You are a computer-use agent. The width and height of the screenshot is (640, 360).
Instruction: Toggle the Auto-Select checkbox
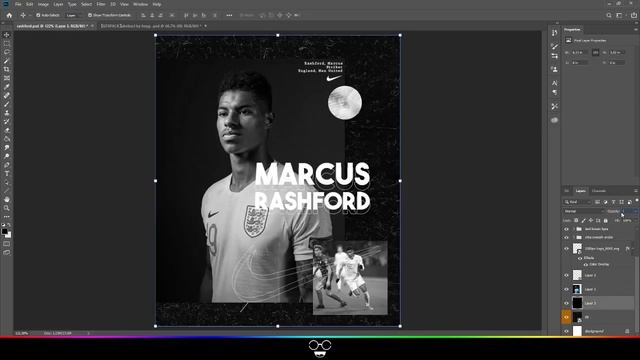[38, 15]
